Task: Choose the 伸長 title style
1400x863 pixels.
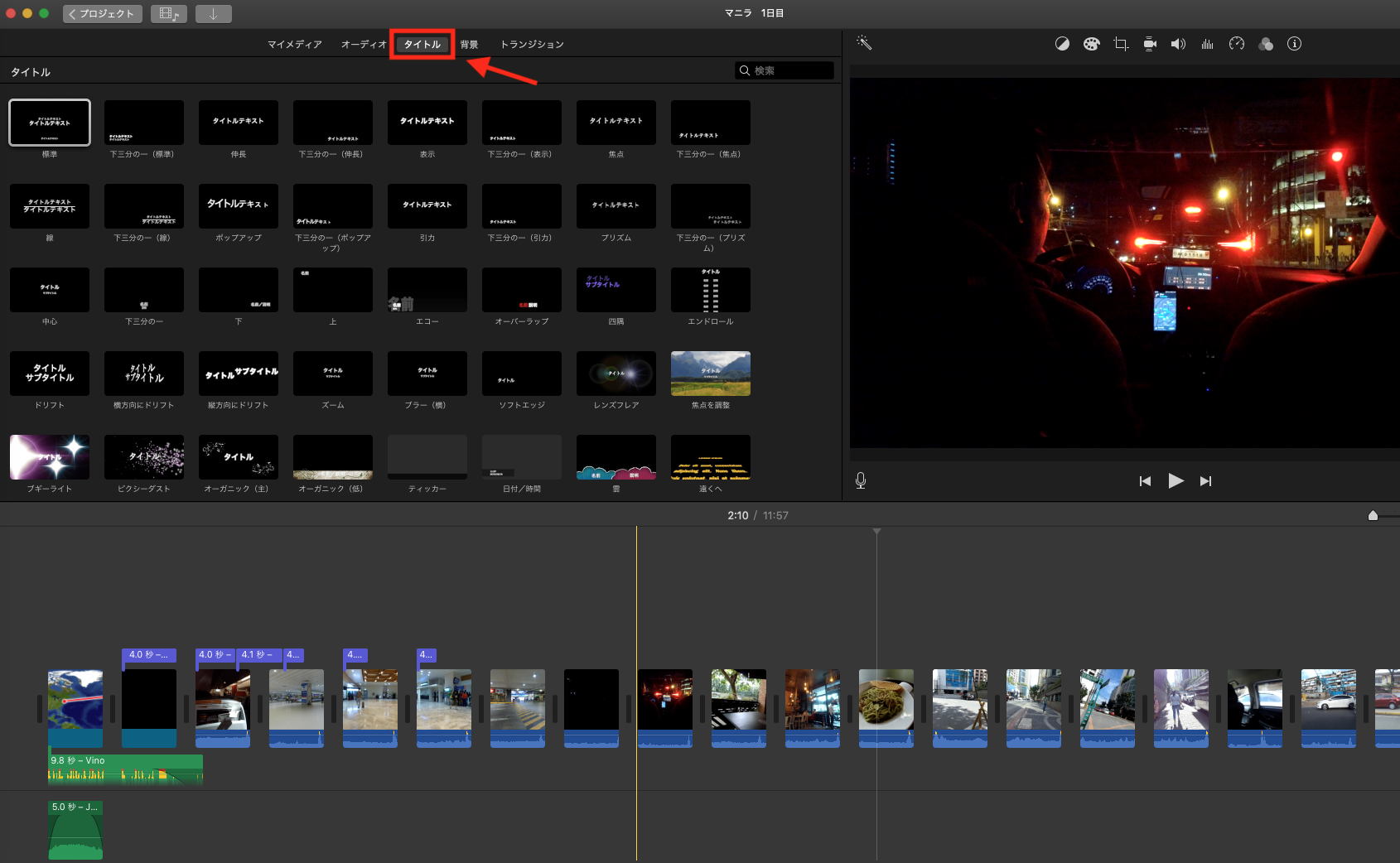Action: [x=239, y=123]
